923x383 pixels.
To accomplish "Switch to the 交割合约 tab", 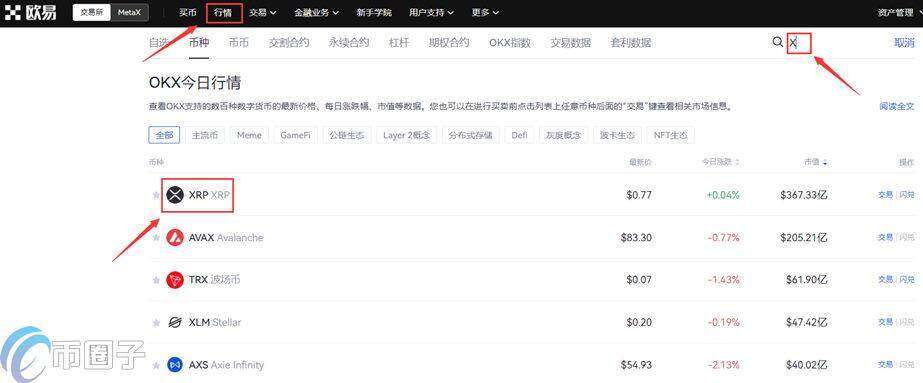I will pyautogui.click(x=289, y=42).
